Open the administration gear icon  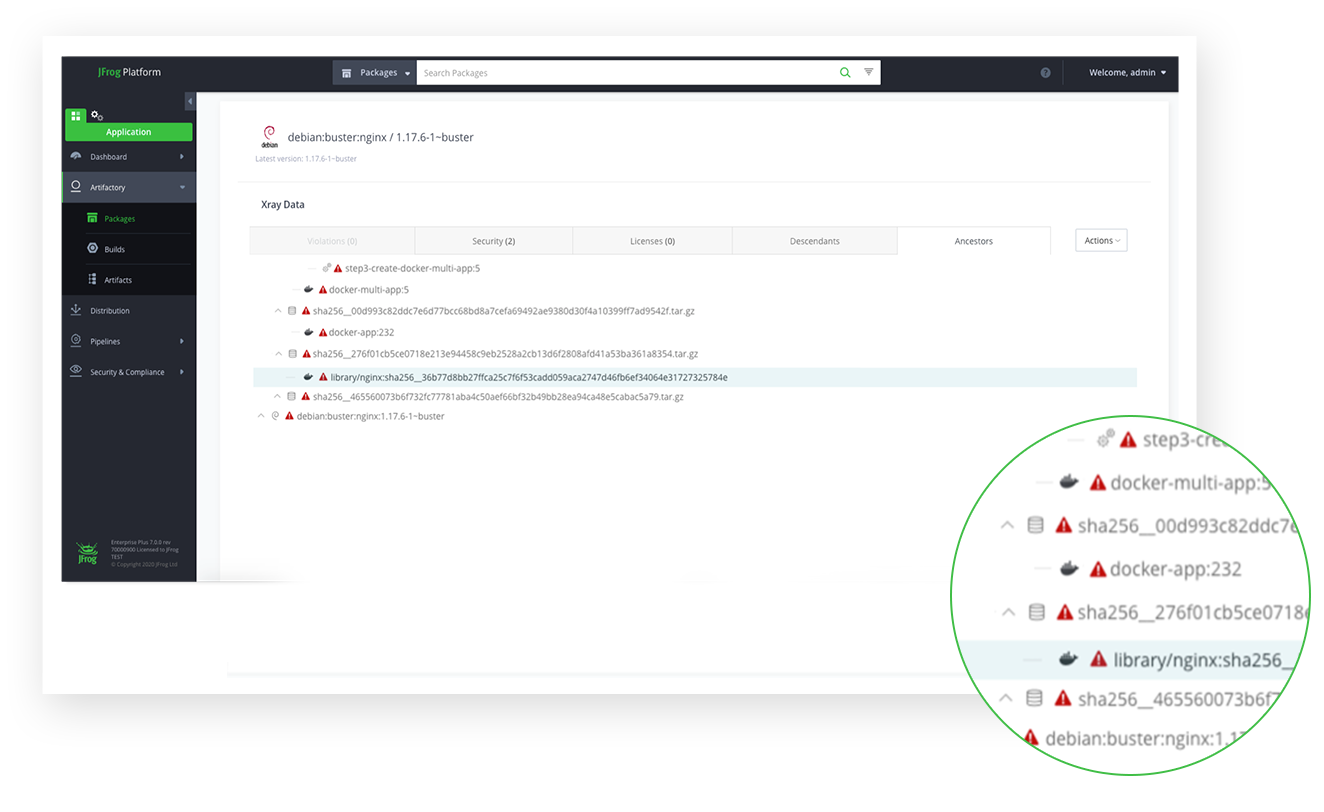(x=97, y=116)
